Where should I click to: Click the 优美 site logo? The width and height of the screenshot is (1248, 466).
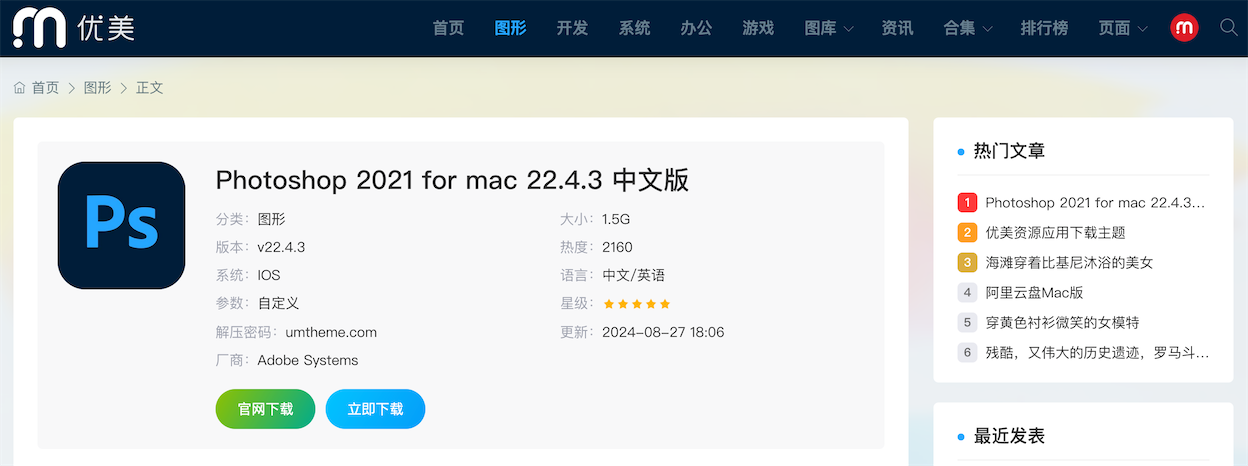(73, 28)
